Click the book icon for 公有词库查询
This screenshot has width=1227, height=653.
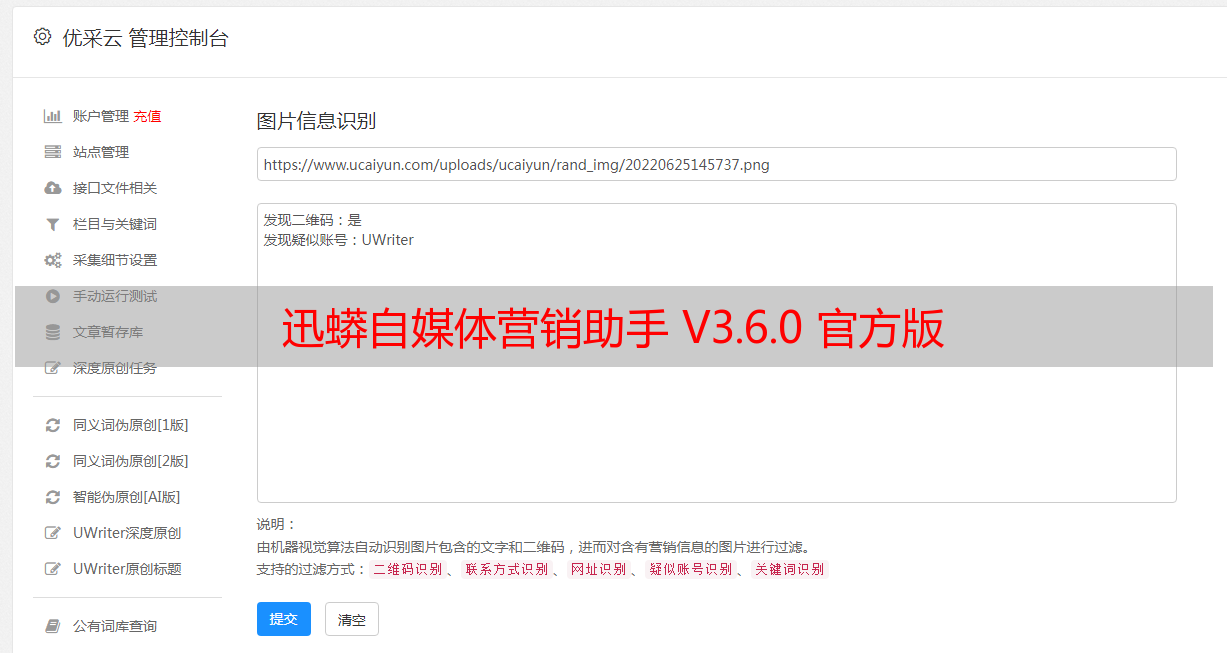(x=53, y=626)
